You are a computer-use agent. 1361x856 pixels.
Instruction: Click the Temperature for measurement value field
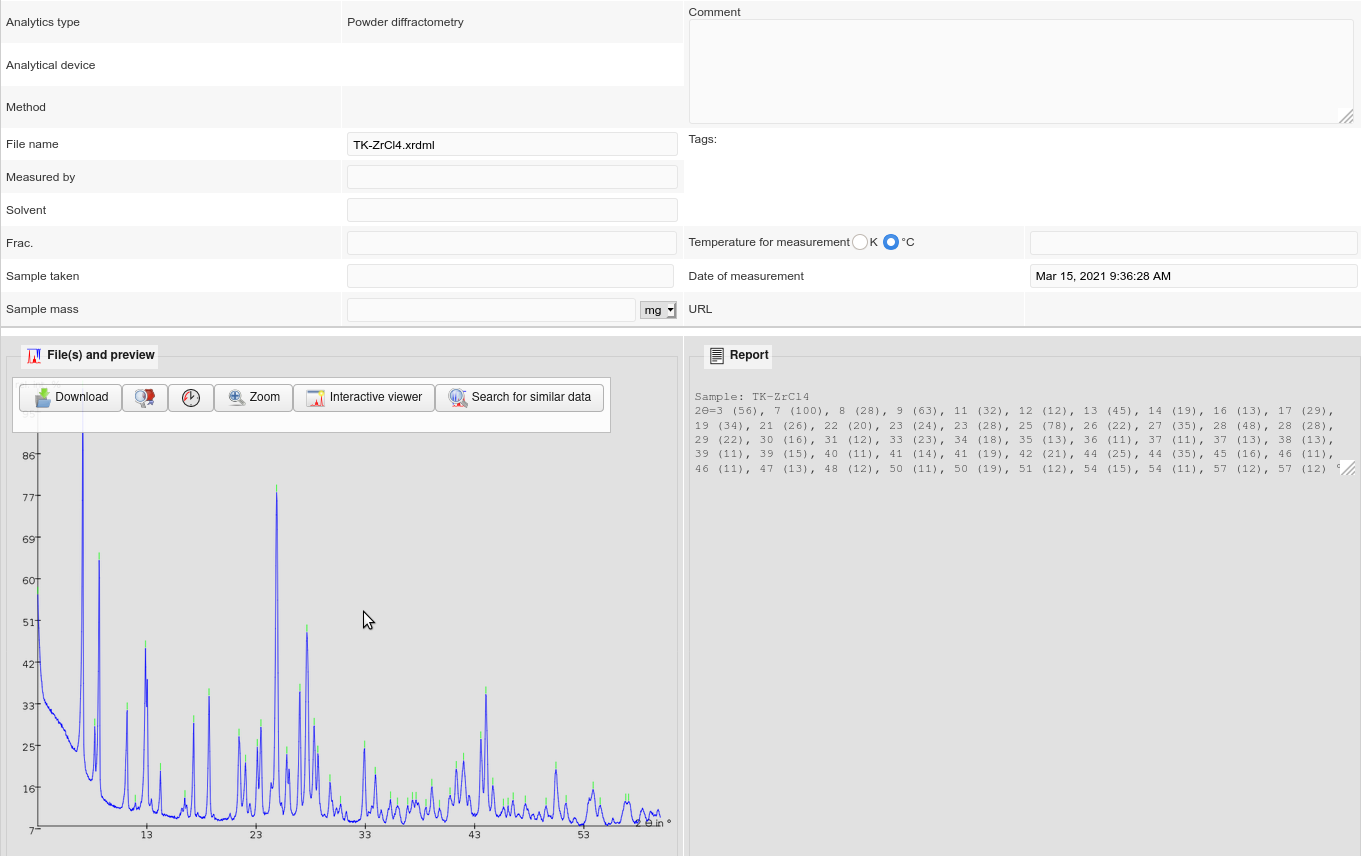point(1193,242)
